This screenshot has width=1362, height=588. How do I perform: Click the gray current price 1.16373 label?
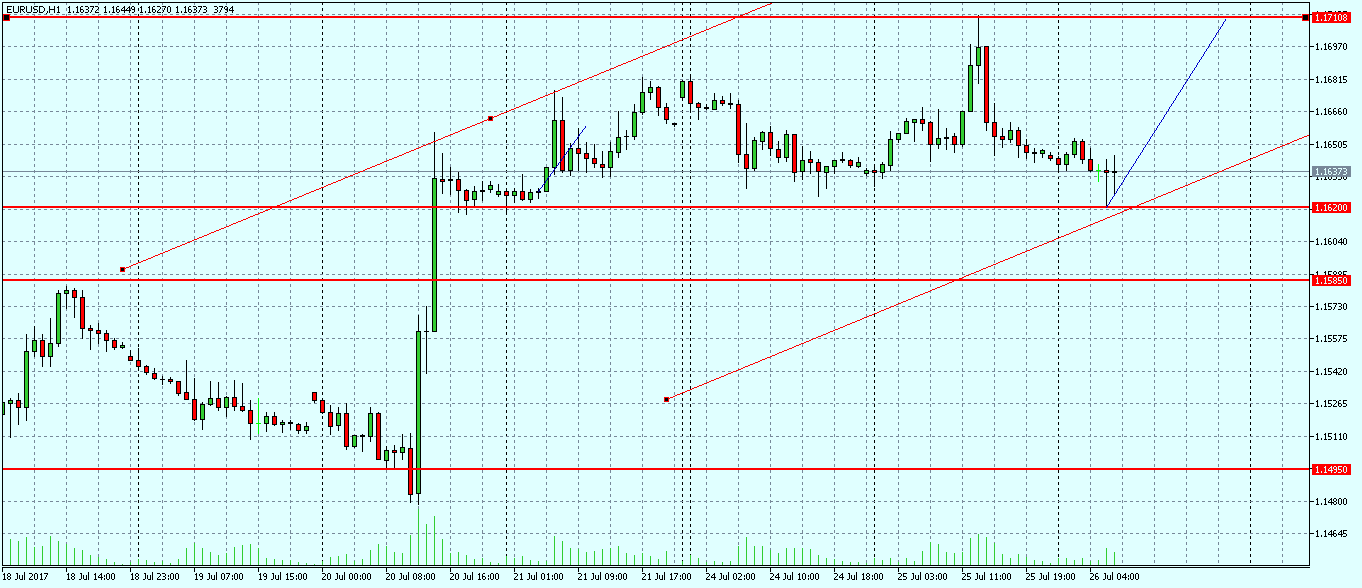pos(1331,172)
